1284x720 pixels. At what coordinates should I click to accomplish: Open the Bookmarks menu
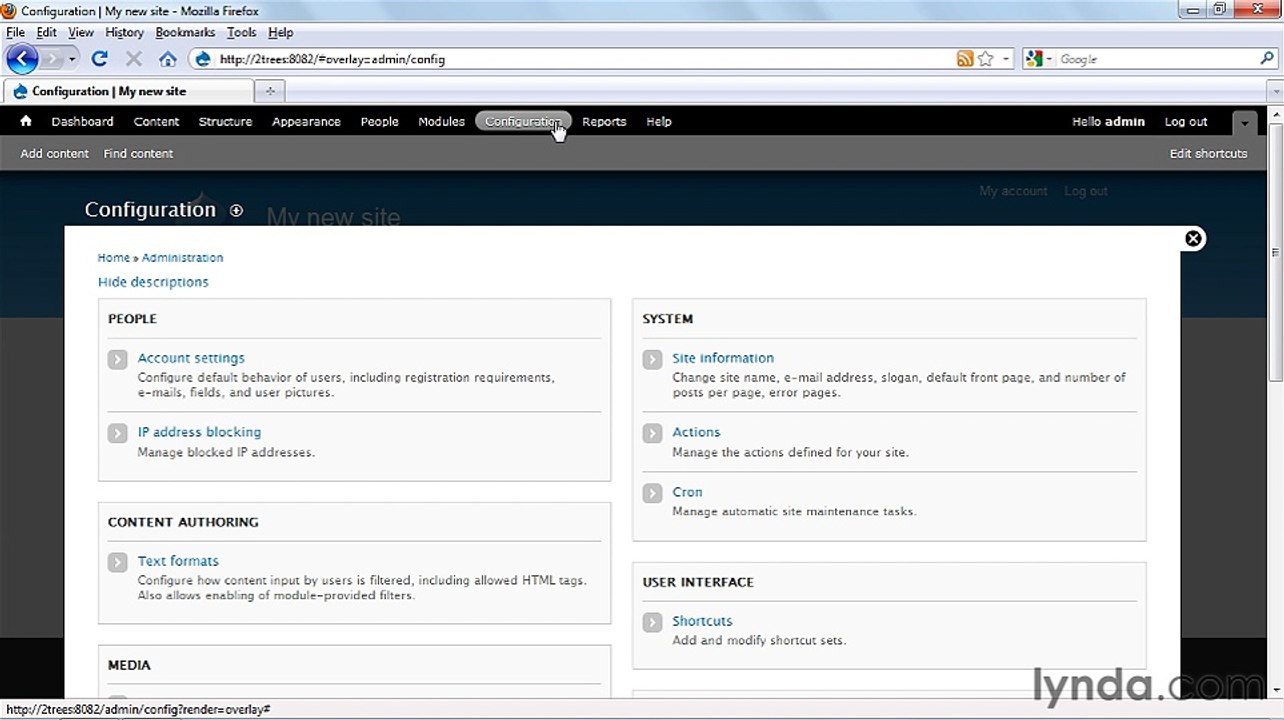(185, 32)
